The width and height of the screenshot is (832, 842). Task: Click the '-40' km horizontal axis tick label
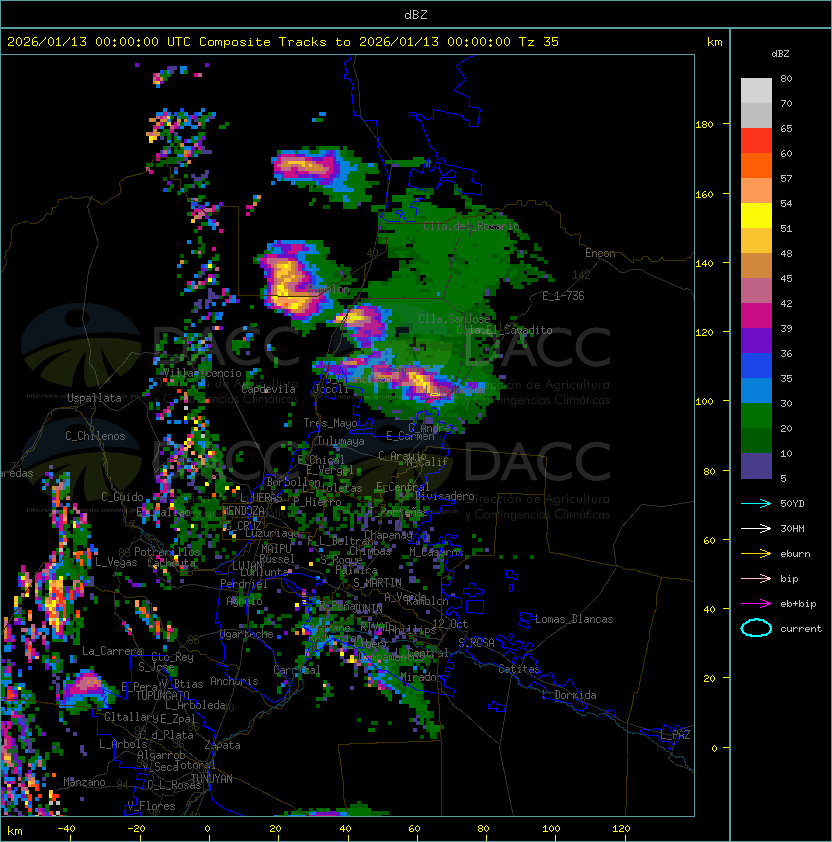[66, 829]
